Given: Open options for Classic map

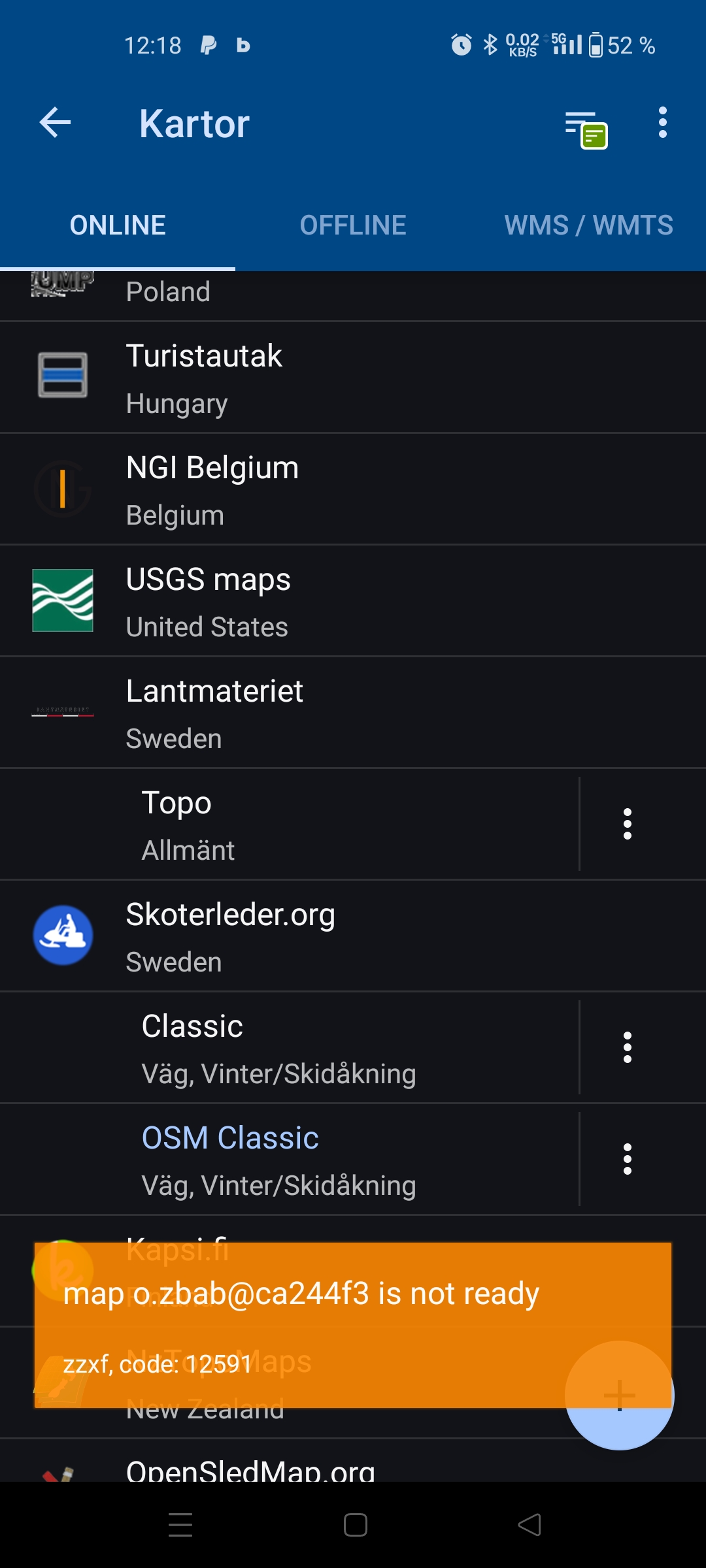Looking at the screenshot, I should 628,1047.
